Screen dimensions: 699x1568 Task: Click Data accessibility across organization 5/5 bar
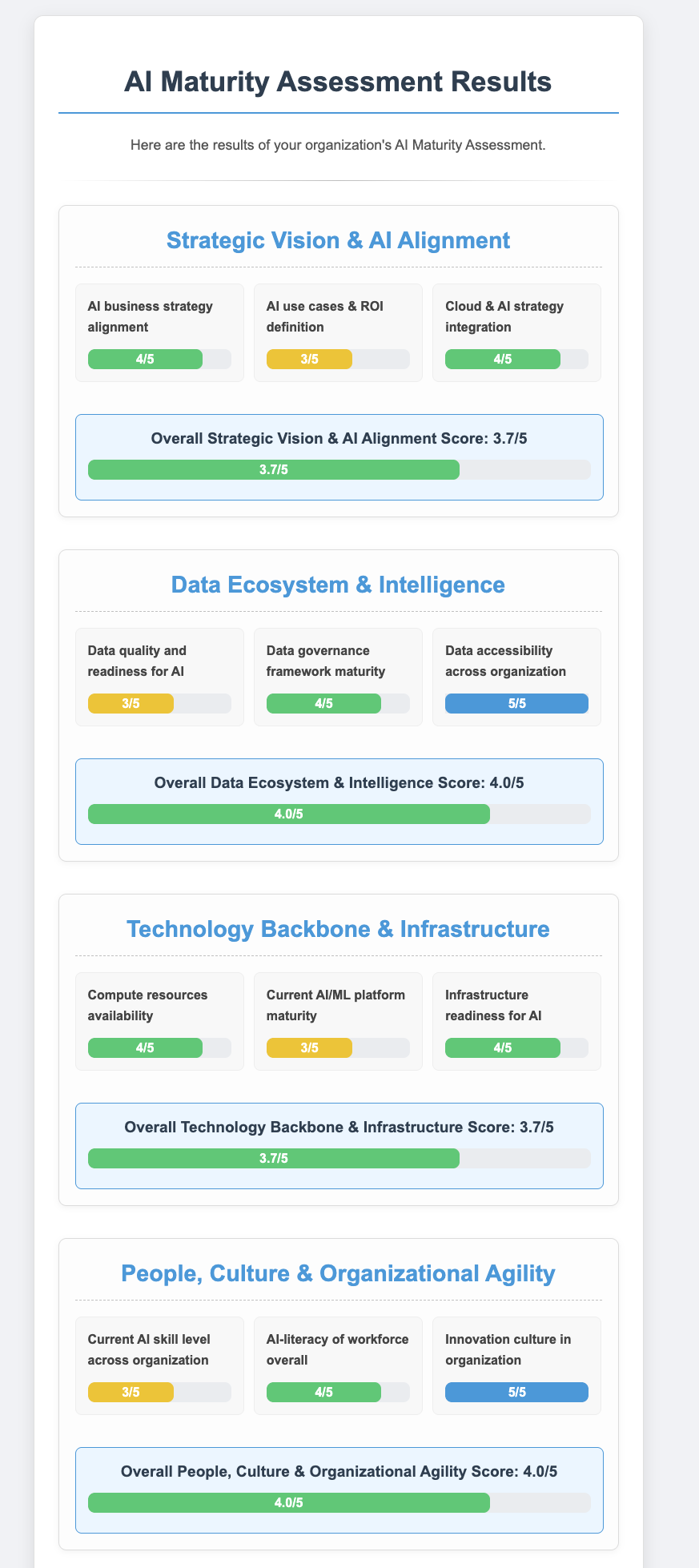point(516,703)
